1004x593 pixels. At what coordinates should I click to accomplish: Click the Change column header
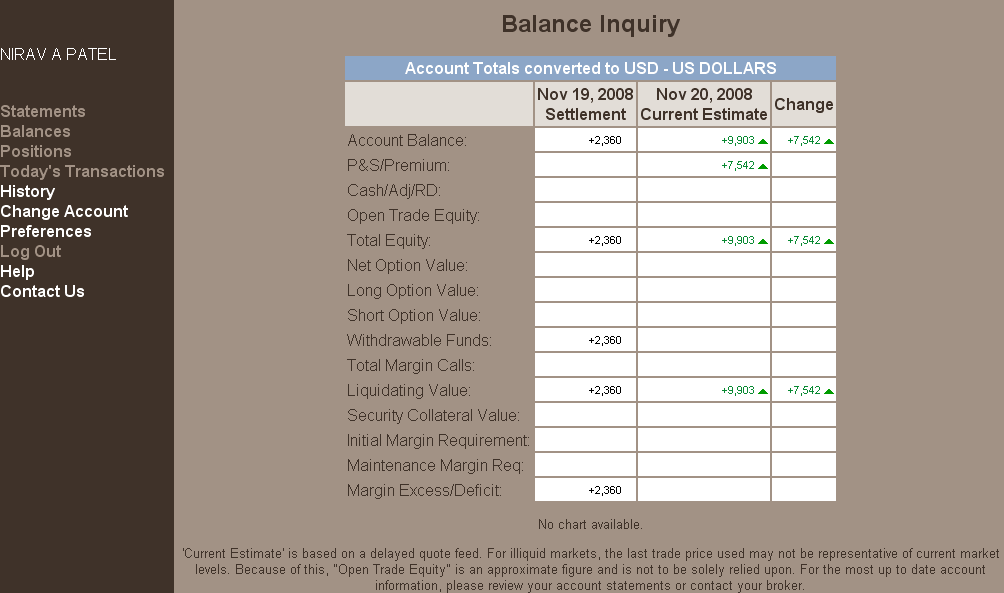pyautogui.click(x=804, y=104)
